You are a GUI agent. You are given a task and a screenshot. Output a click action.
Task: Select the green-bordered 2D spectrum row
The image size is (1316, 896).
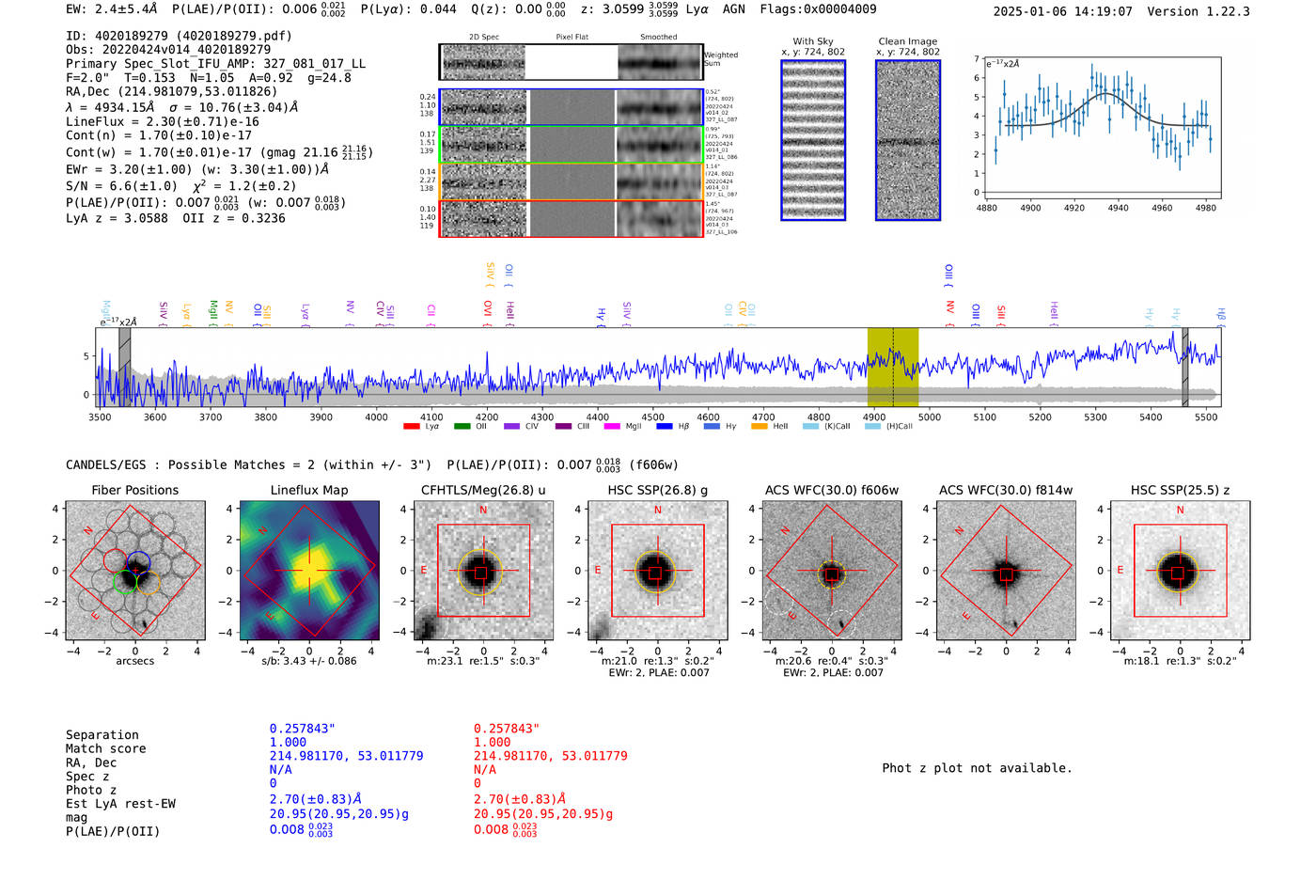tap(572, 145)
